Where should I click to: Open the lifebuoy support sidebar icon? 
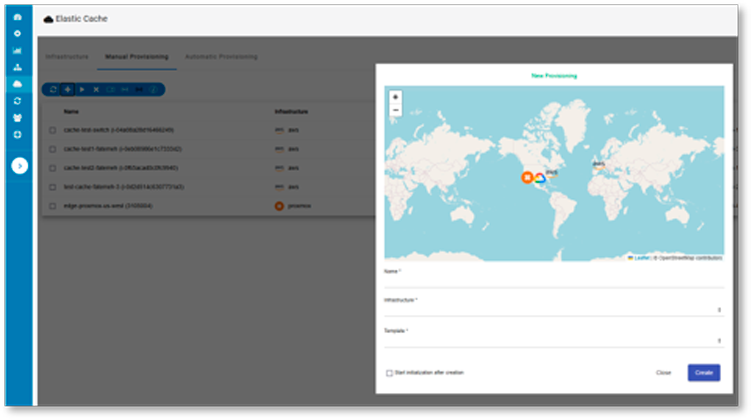[x=17, y=135]
